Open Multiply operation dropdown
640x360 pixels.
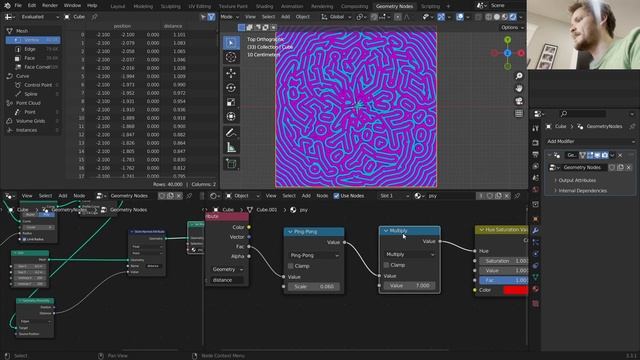[409, 254]
